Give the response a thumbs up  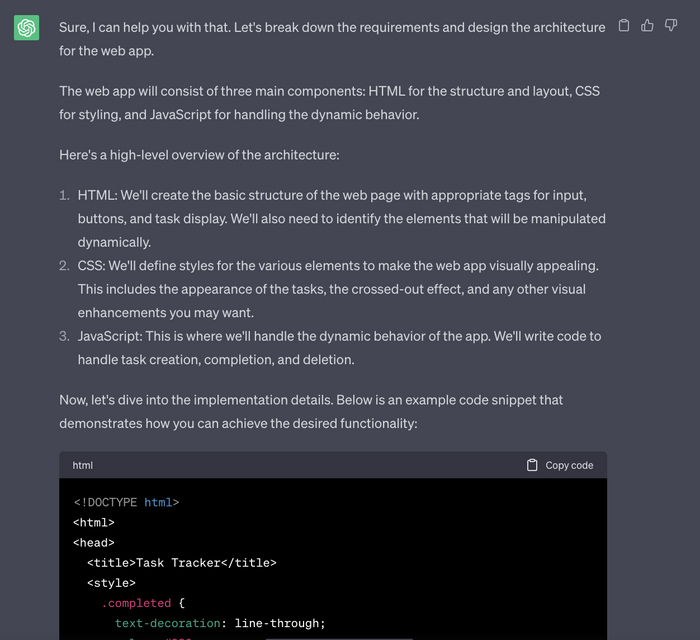tap(647, 26)
